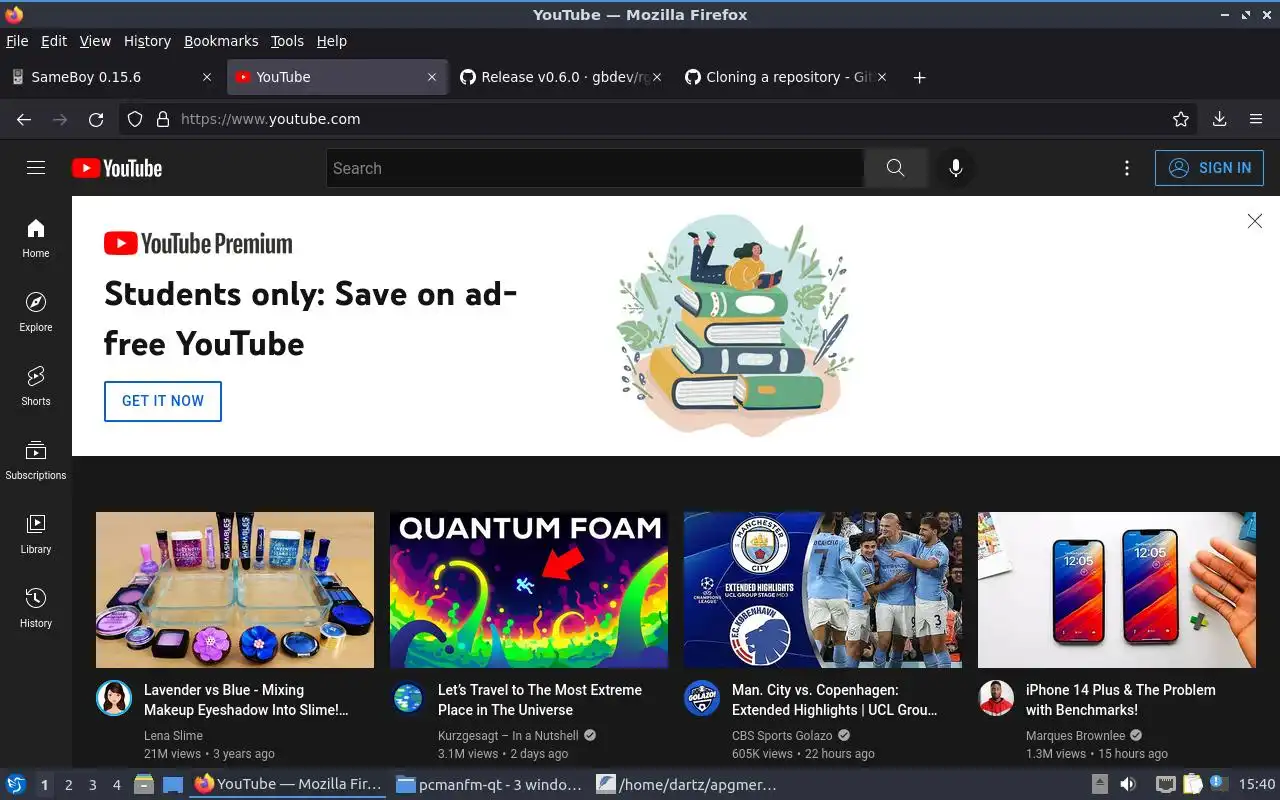The width and height of the screenshot is (1280, 800).
Task: Open the Bookmarks menu
Action: click(221, 41)
